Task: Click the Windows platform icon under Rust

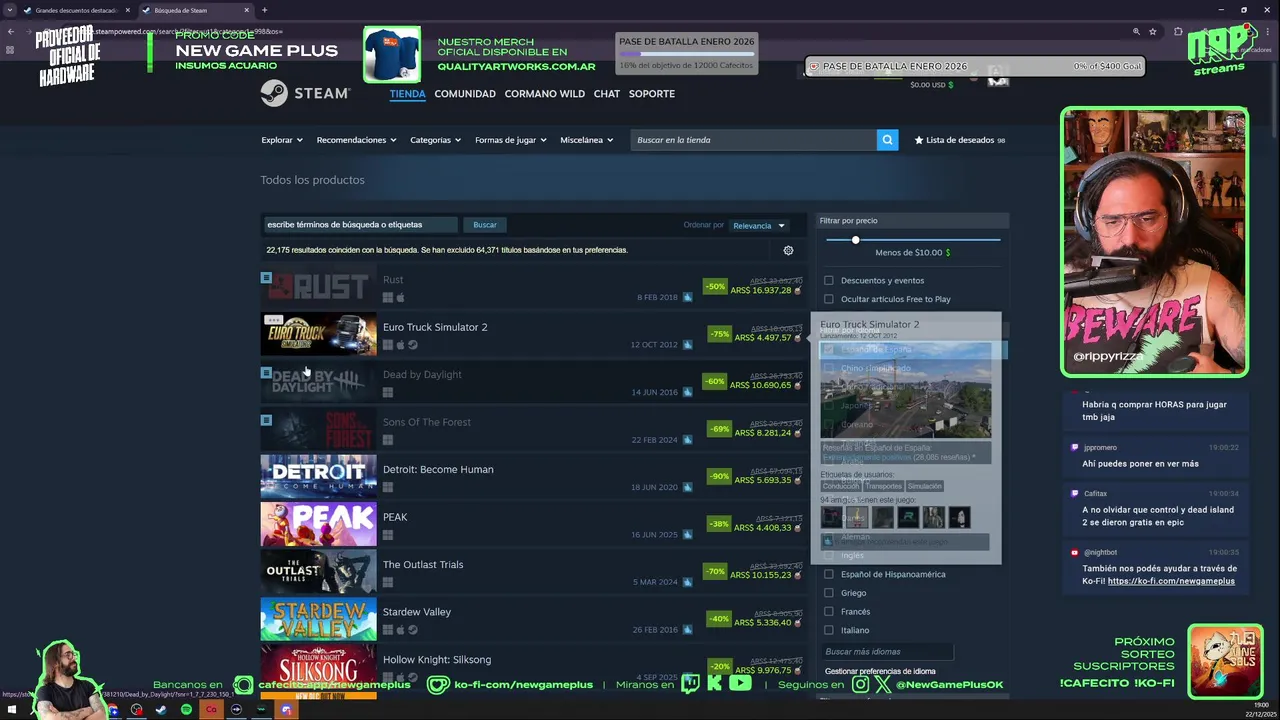Action: click(x=388, y=297)
